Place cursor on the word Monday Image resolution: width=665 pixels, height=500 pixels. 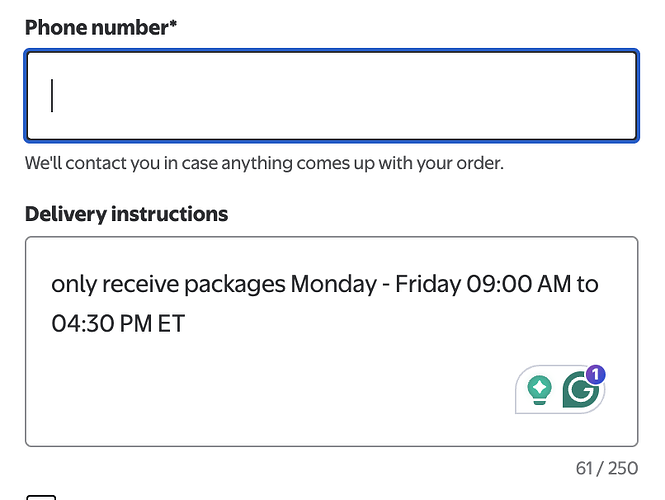point(333,284)
